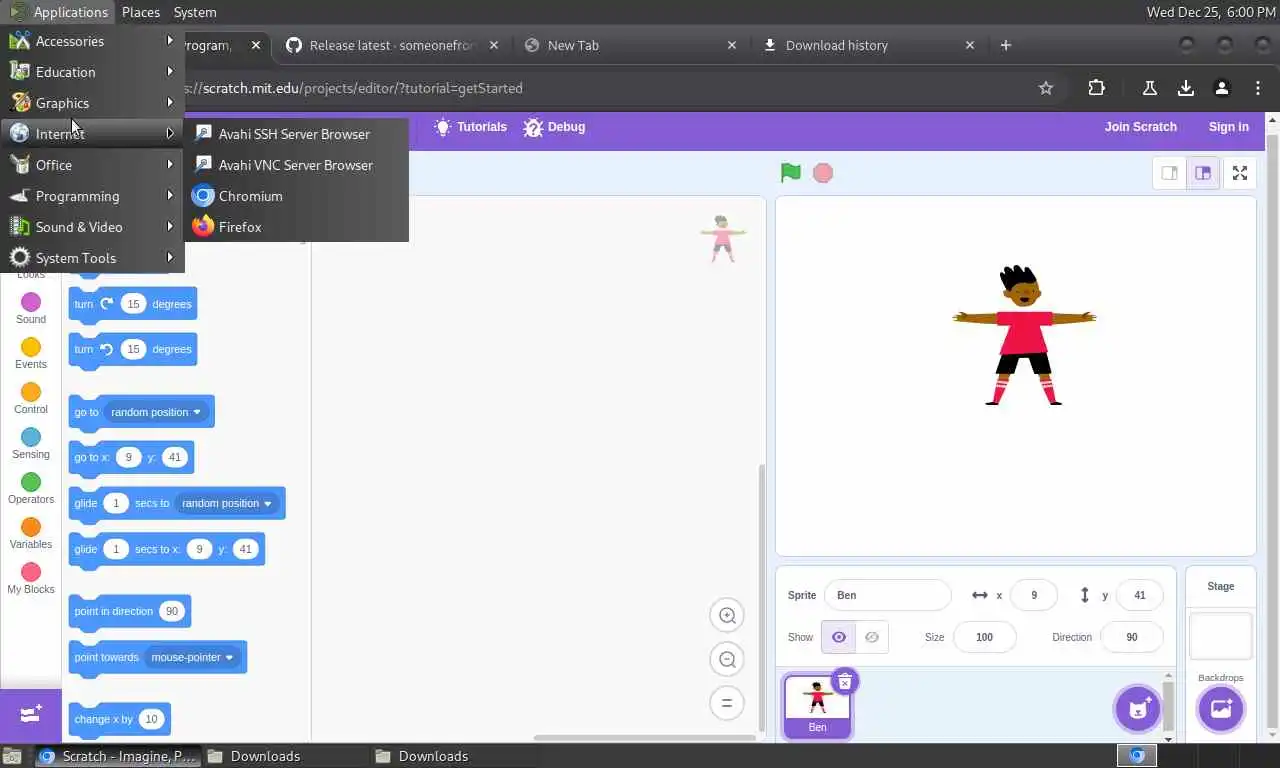1280x768 pixels.
Task: Select the Sound block category
Action: 31,308
